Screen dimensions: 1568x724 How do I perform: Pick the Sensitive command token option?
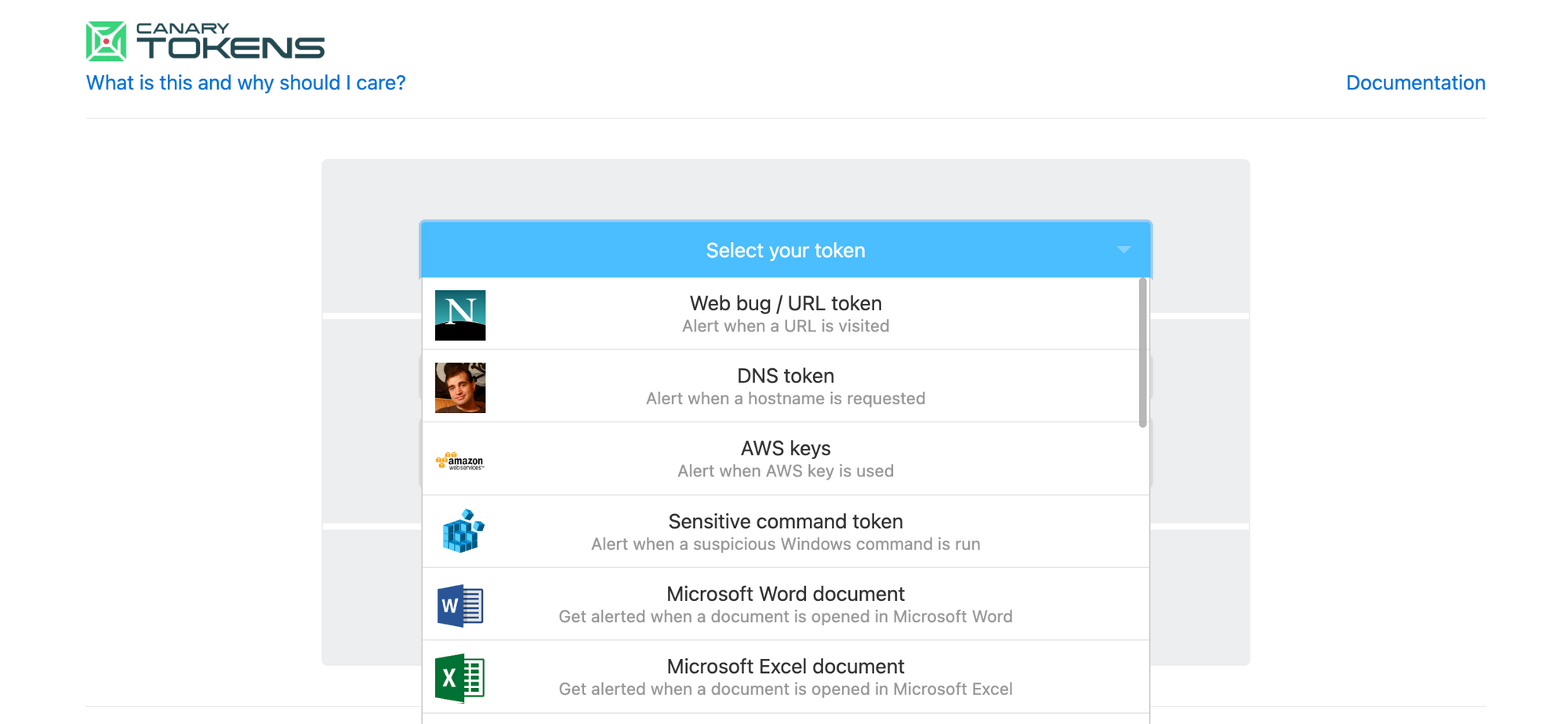pyautogui.click(x=786, y=532)
